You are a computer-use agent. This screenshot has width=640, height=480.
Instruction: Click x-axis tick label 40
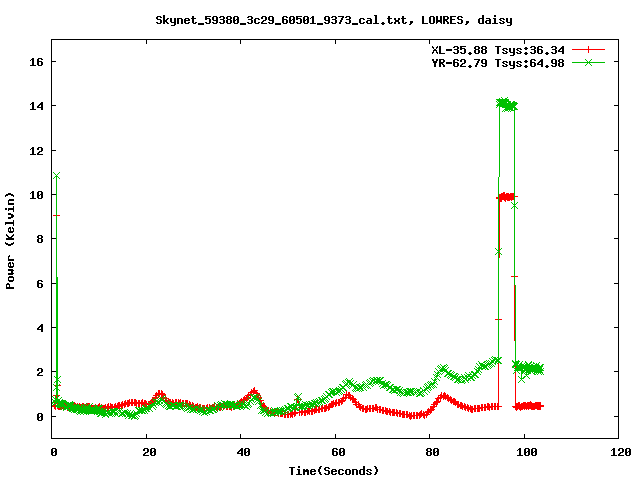244,452
